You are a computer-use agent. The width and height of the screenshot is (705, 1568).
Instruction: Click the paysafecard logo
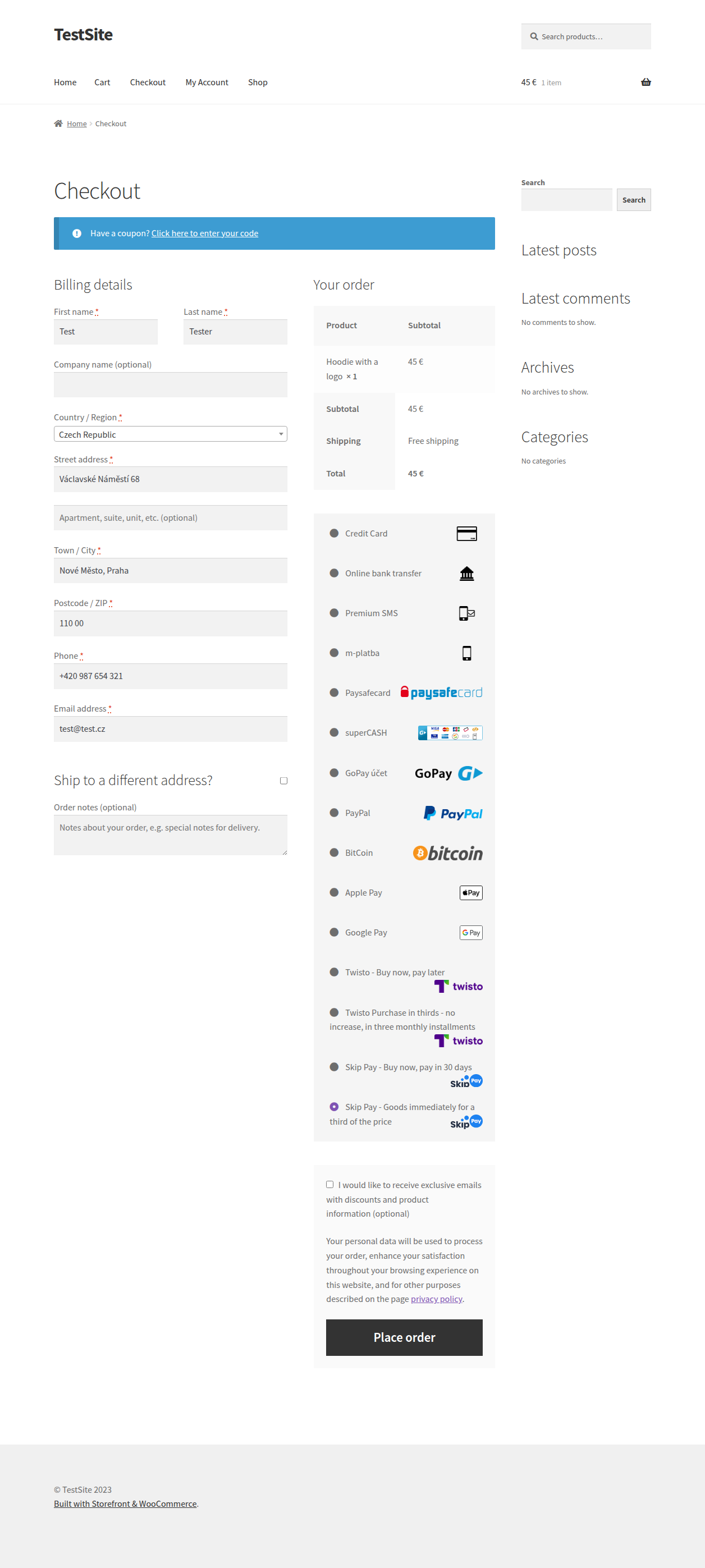(441, 693)
